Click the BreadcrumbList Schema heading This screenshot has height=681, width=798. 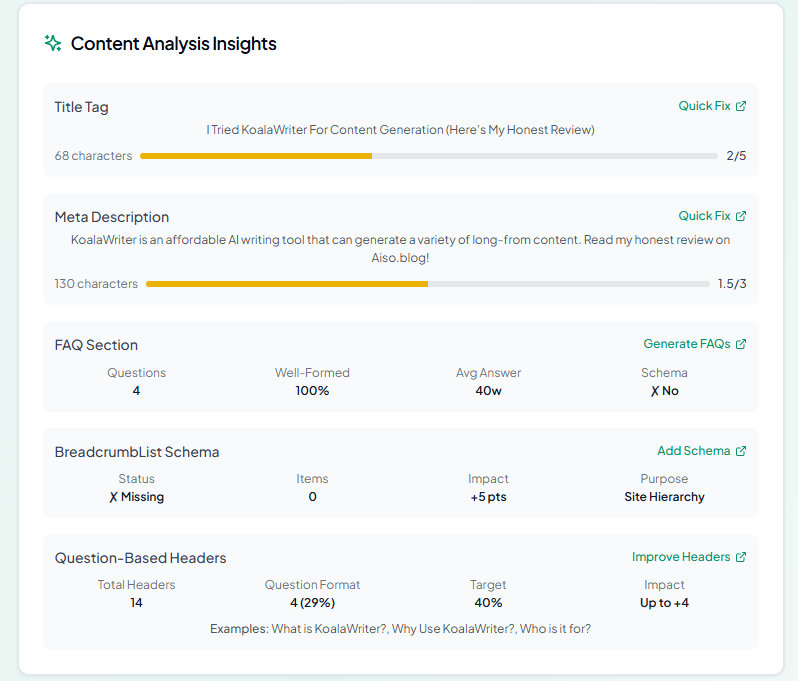pyautogui.click(x=137, y=452)
